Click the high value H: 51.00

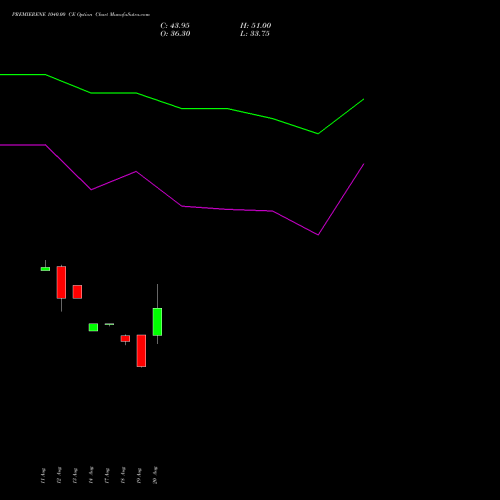tap(255, 26)
